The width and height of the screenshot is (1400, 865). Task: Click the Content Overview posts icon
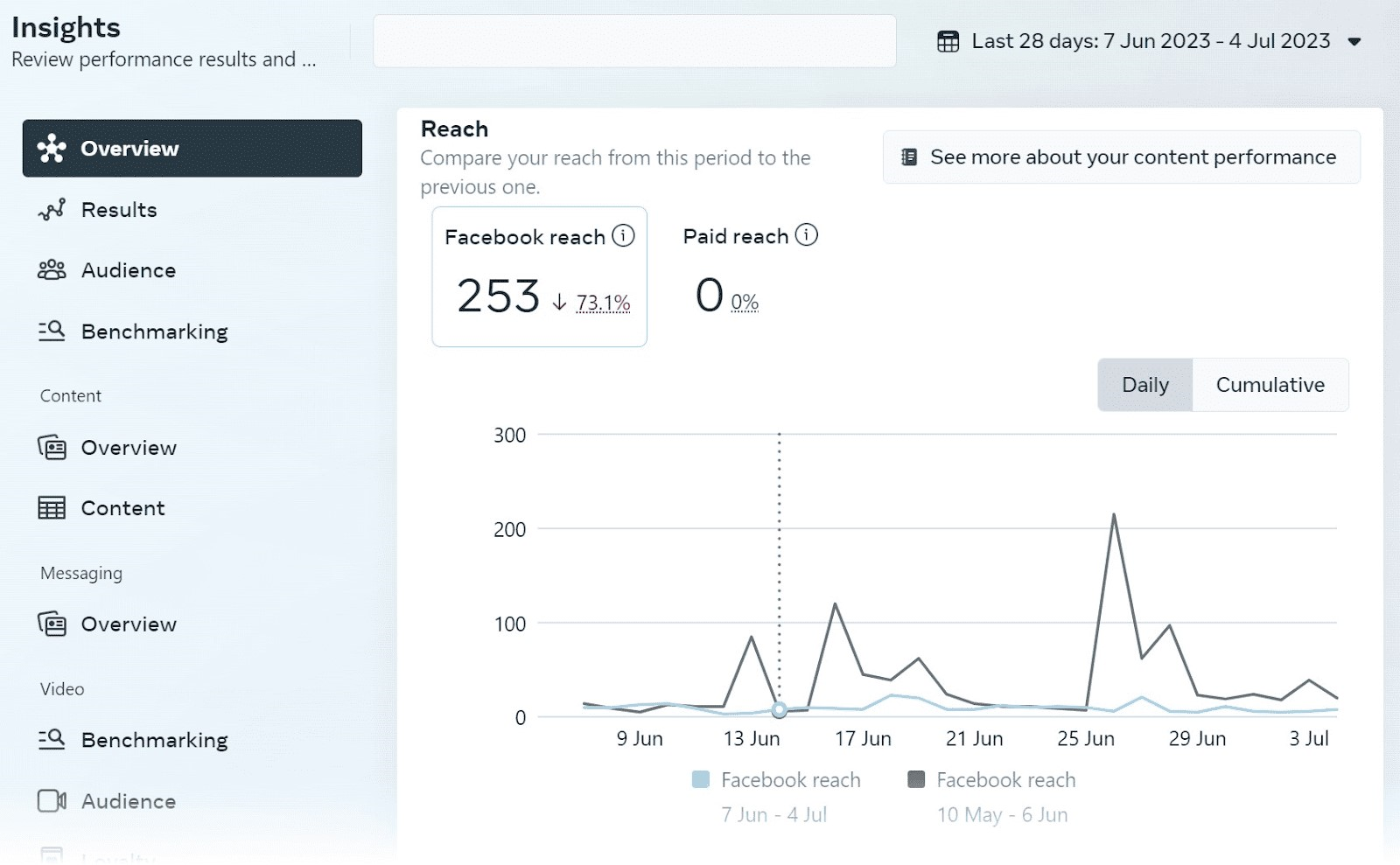[52, 447]
